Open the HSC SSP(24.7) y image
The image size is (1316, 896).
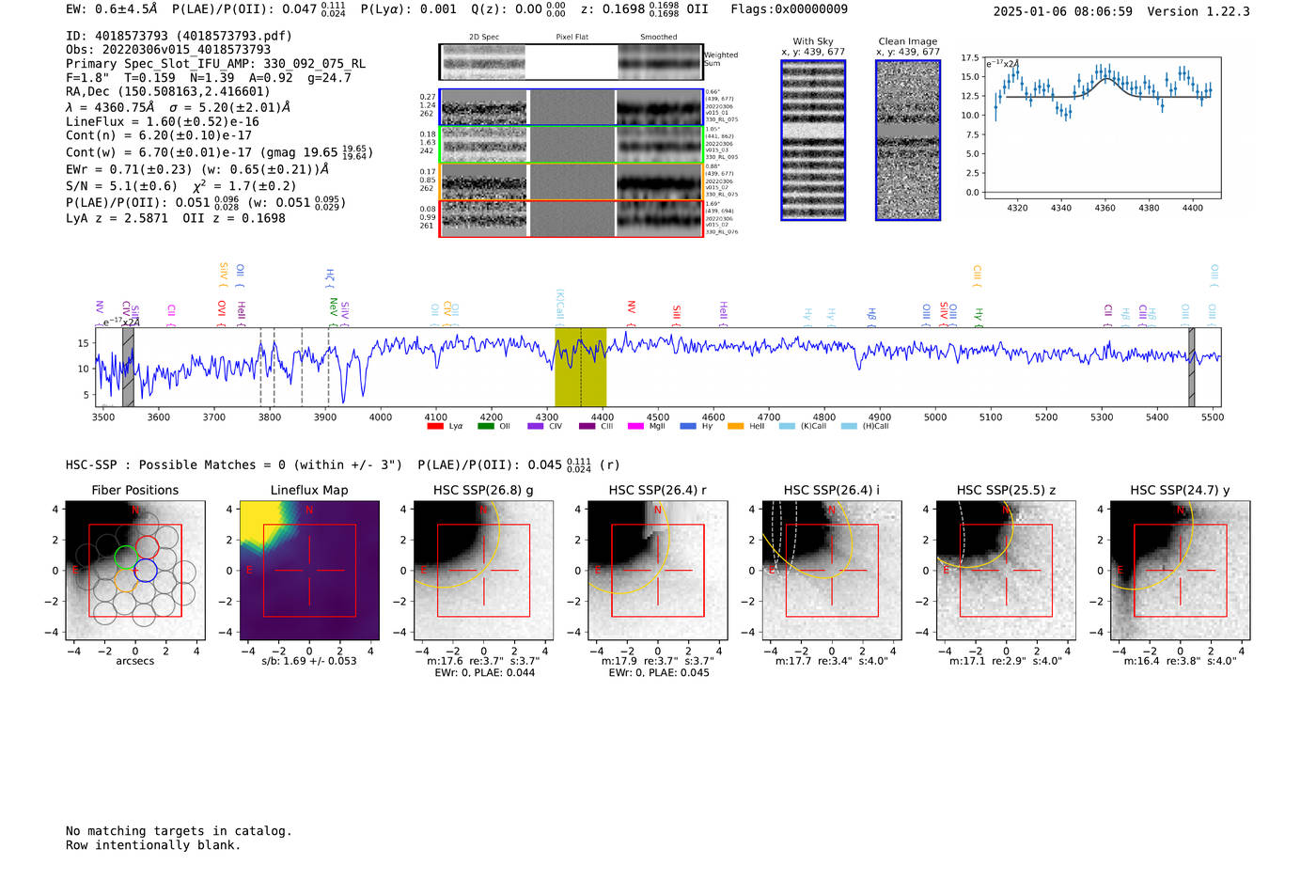pyautogui.click(x=1181, y=570)
